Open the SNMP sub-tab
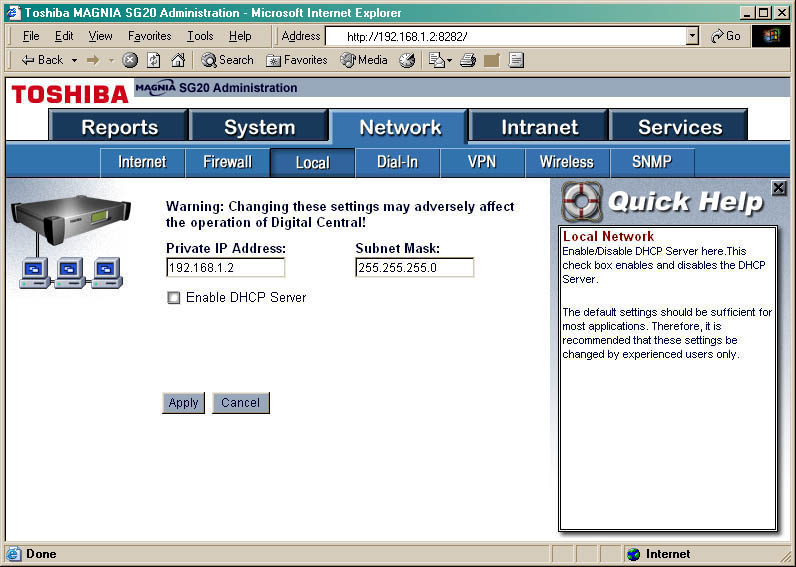 652,162
